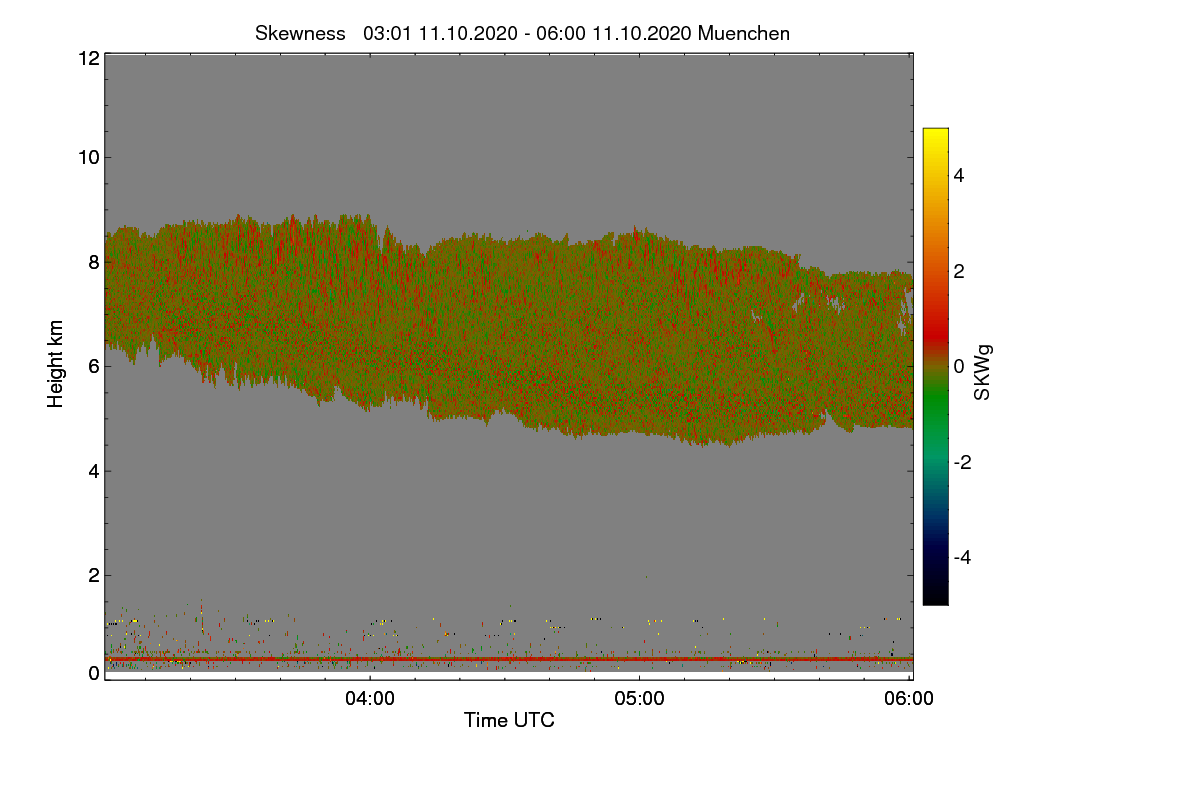Click the height tick label 10
Image resolution: width=1200 pixels, height=800 pixels.
pos(88,157)
